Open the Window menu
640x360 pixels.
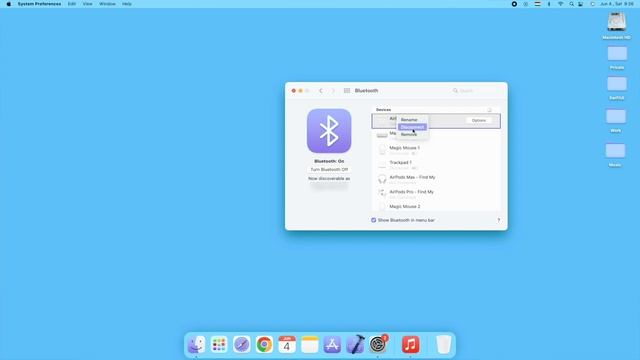(107, 4)
